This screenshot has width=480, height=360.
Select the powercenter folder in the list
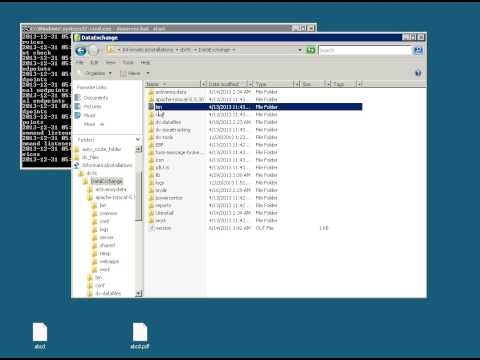point(169,198)
